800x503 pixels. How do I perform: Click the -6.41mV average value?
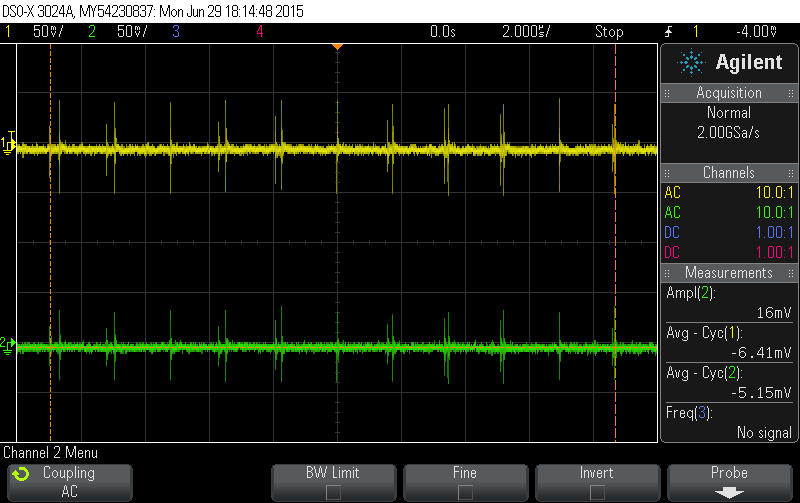pyautogui.click(x=761, y=353)
